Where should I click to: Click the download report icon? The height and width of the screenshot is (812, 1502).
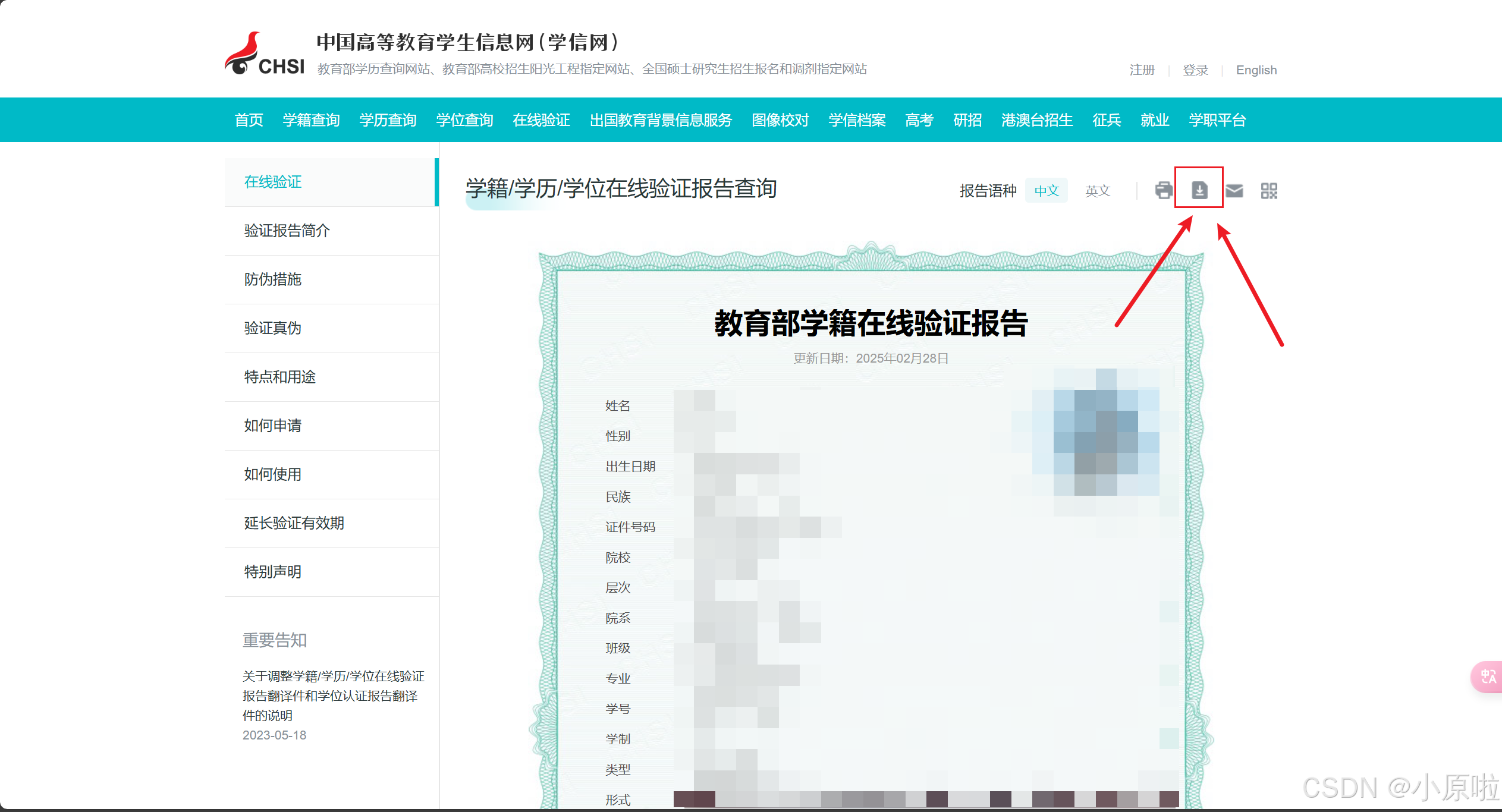point(1199,190)
